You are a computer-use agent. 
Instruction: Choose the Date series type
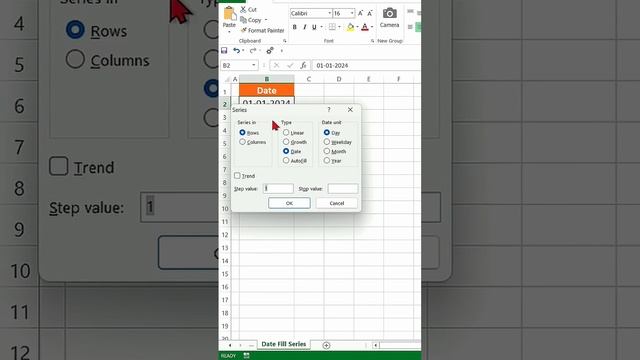(286, 151)
